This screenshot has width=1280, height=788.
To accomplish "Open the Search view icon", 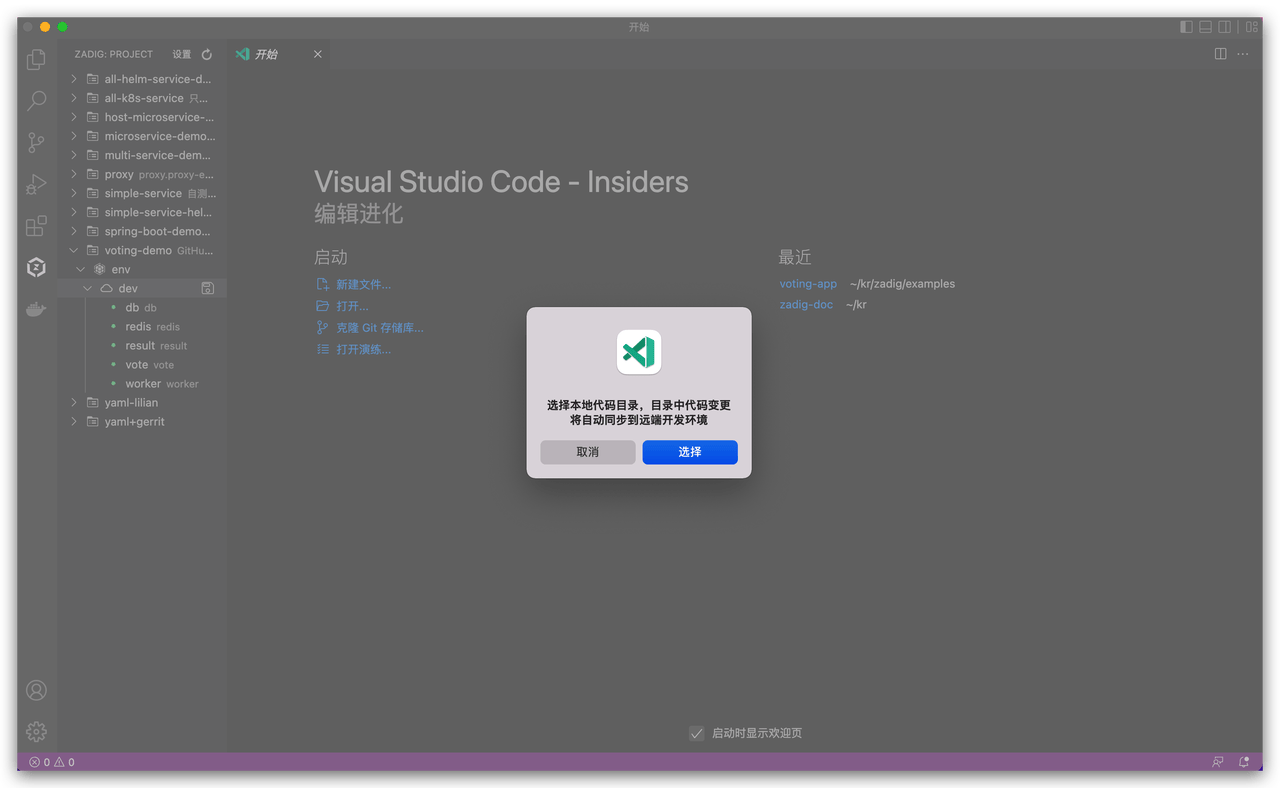I will point(36,100).
